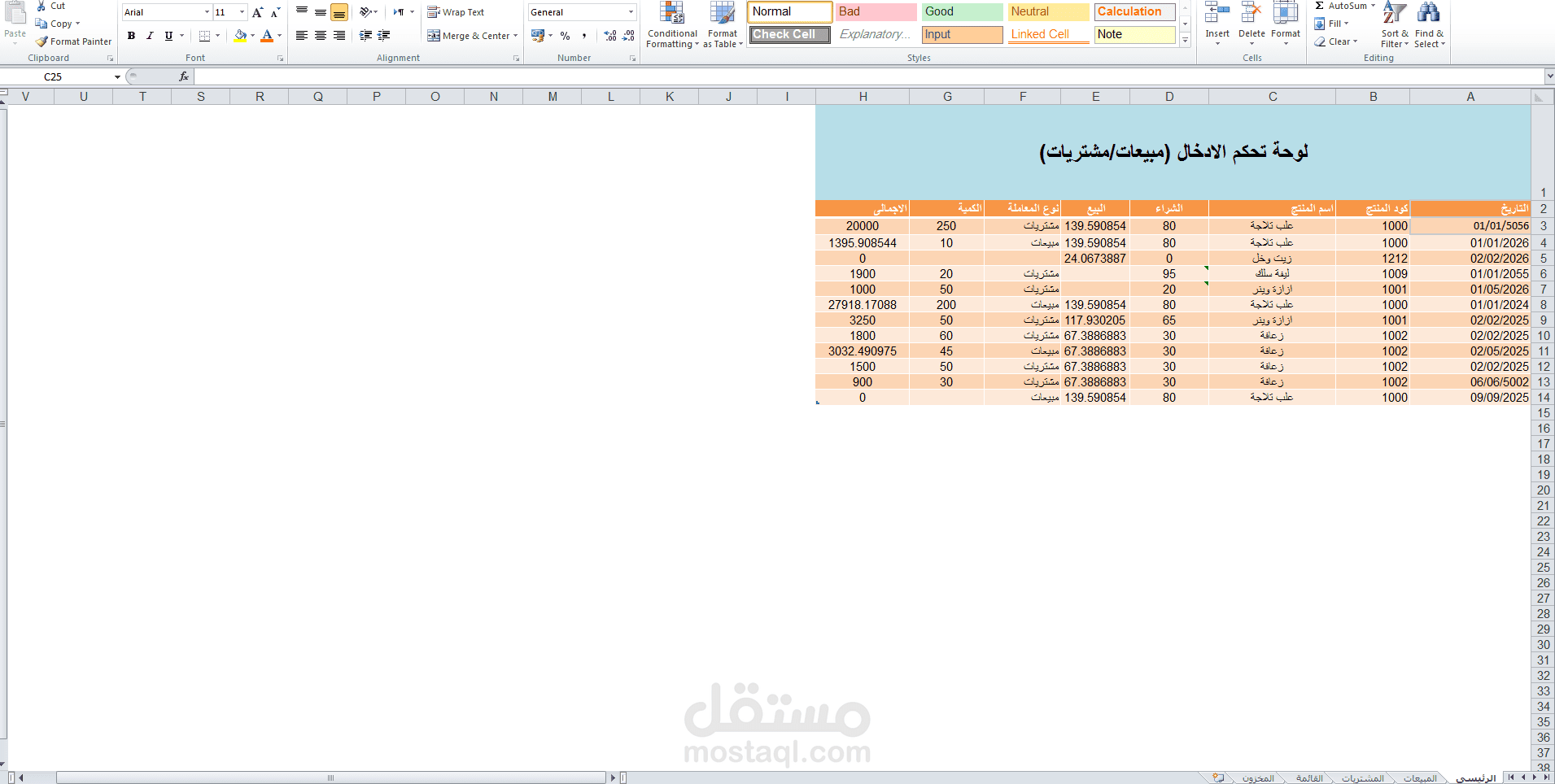Click the Wrap Text button
This screenshot has width=1555, height=784.
coord(456,12)
